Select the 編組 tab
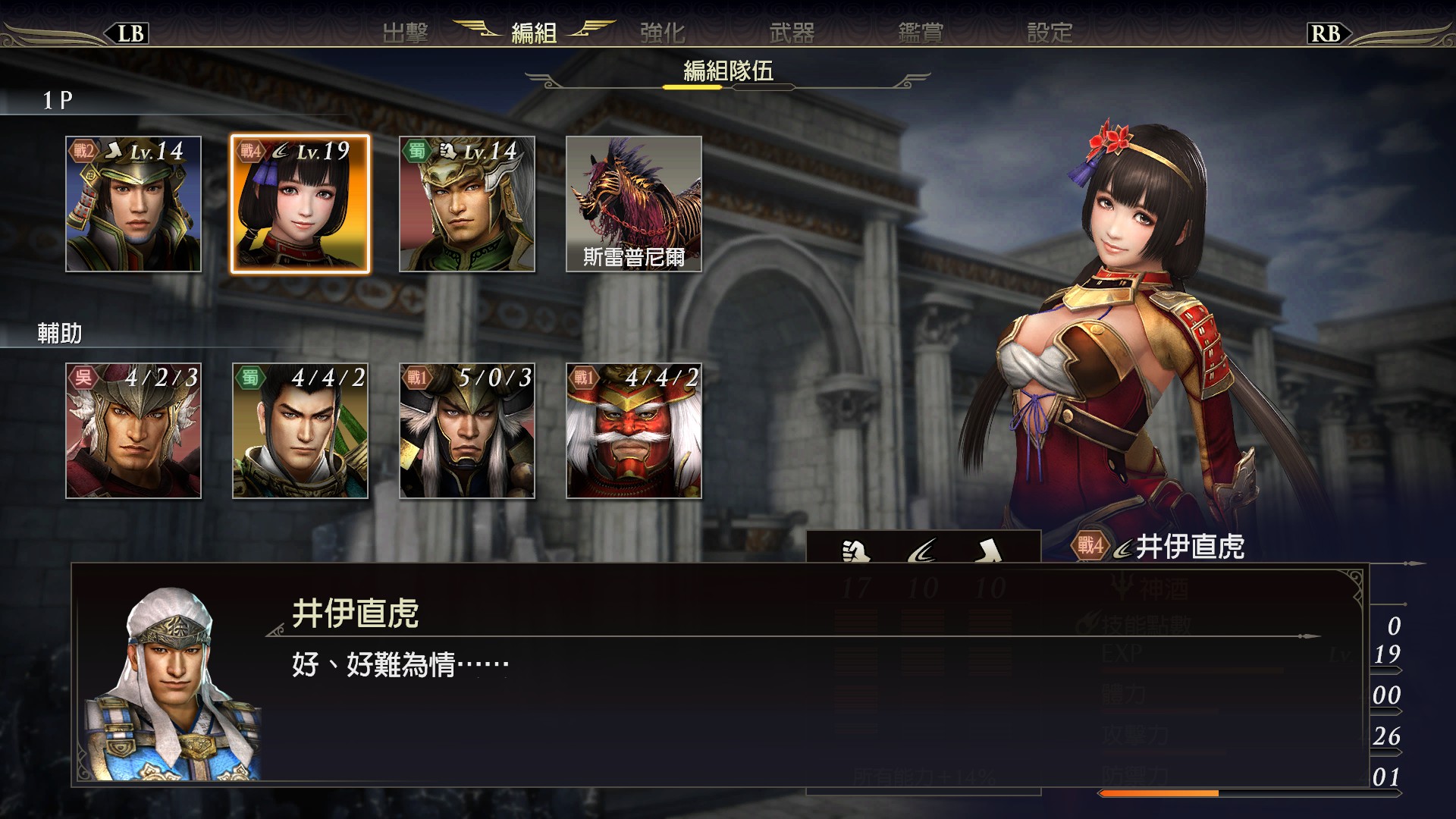Viewport: 1456px width, 819px height. click(534, 33)
